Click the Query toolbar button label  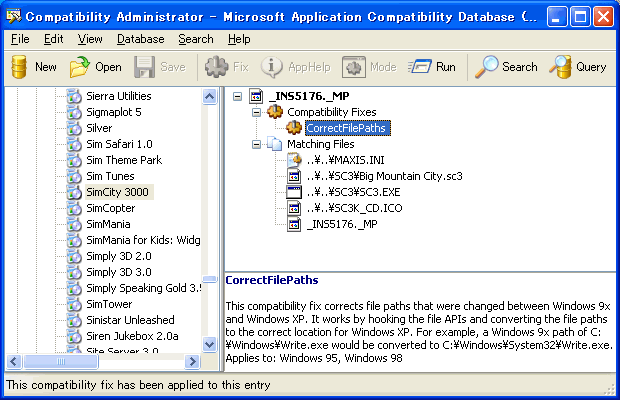pyautogui.click(x=591, y=67)
